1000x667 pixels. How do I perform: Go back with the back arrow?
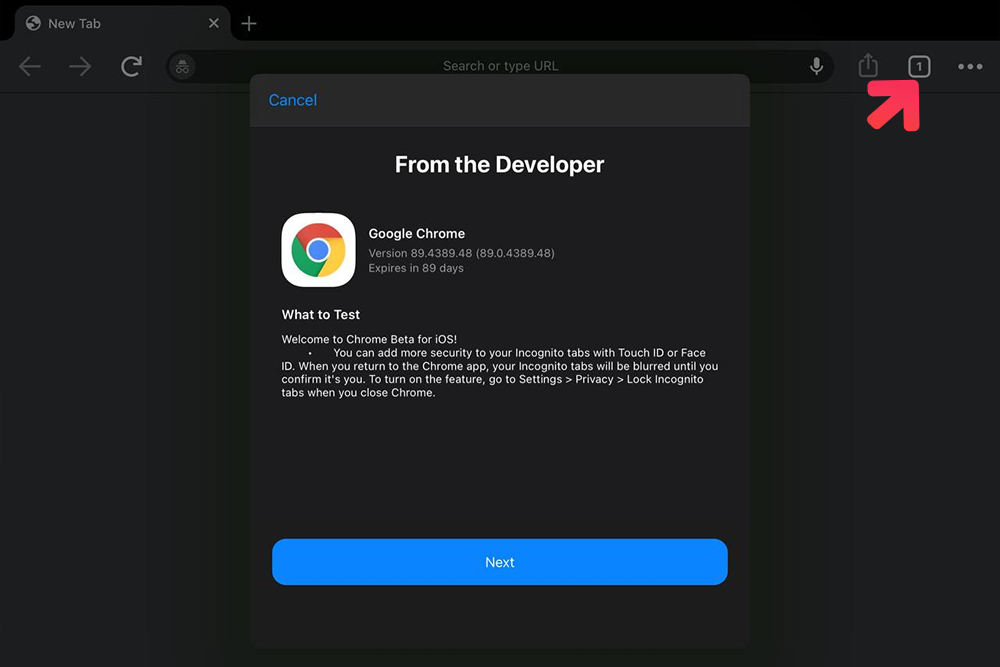point(30,66)
